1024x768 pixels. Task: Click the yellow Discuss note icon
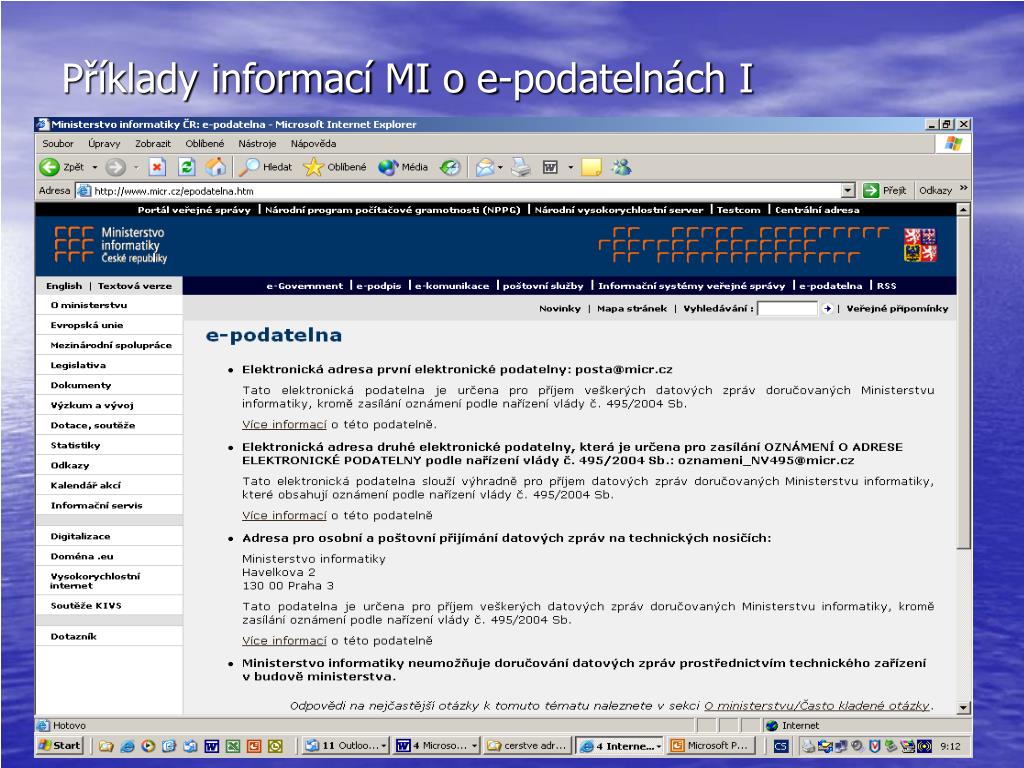point(591,168)
